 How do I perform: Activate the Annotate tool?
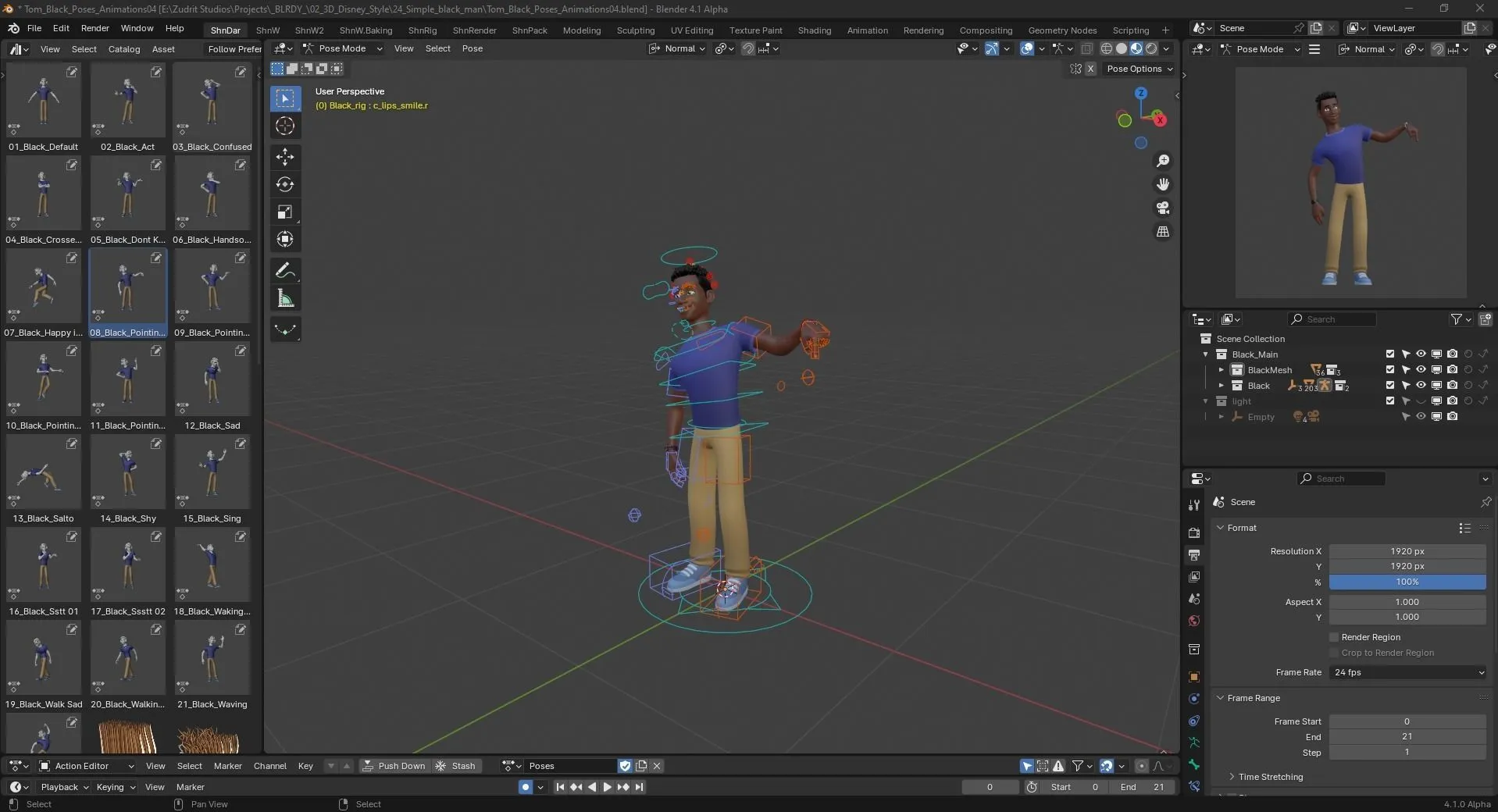(x=284, y=269)
